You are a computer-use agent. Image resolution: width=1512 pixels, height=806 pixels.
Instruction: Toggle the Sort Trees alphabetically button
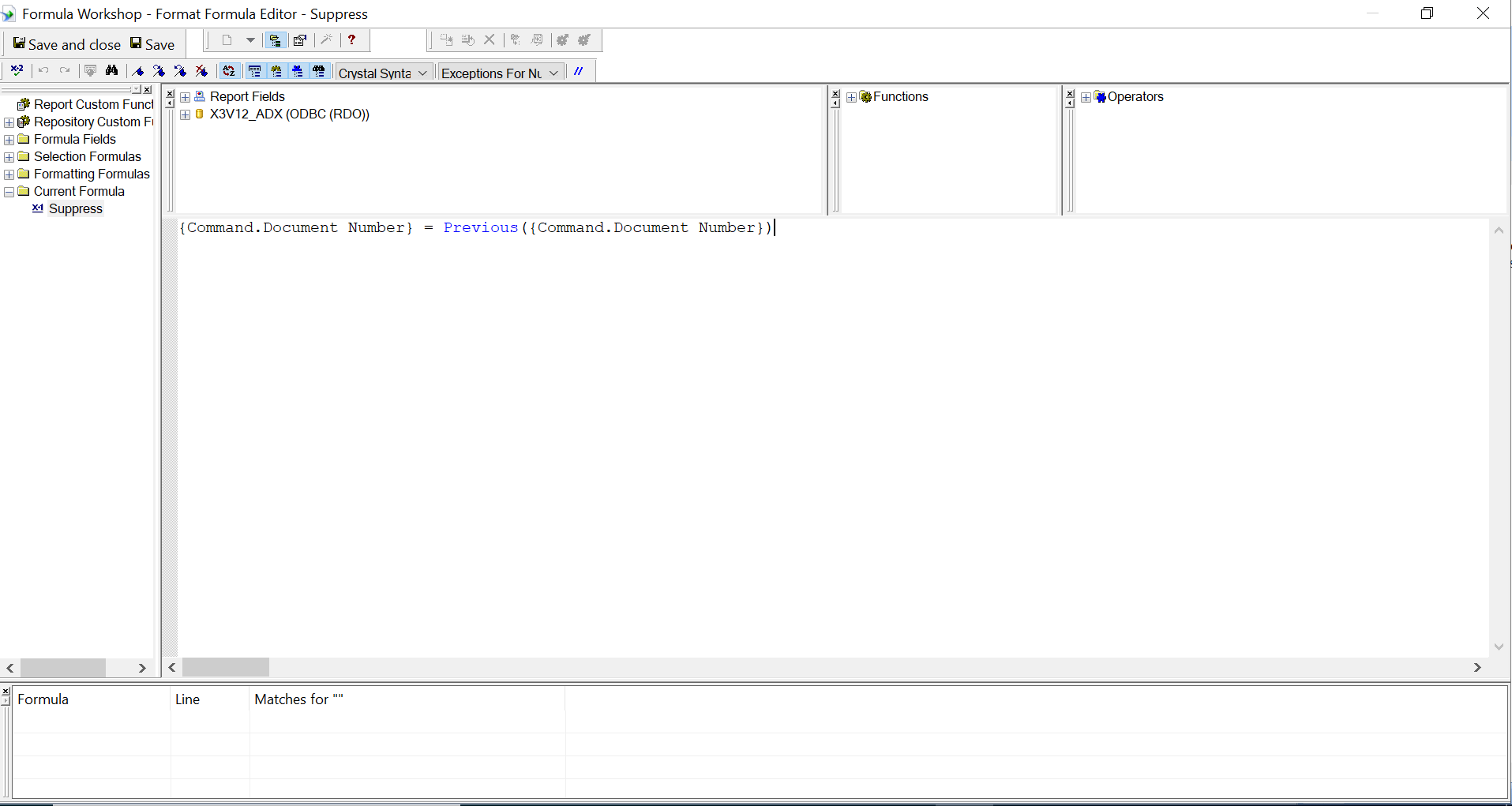coord(229,71)
